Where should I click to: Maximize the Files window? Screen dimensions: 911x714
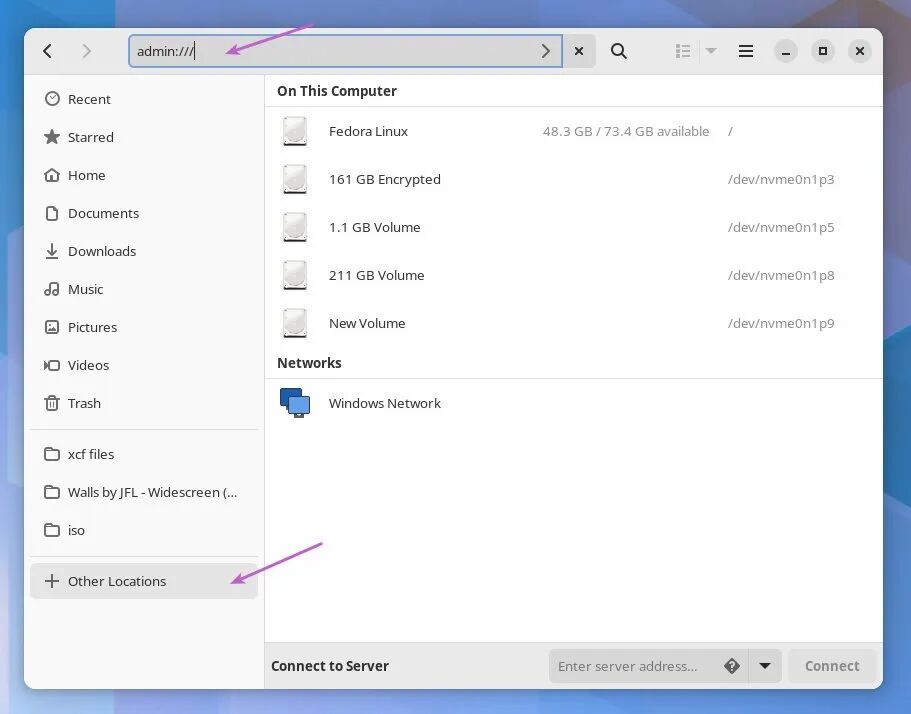pyautogui.click(x=823, y=51)
